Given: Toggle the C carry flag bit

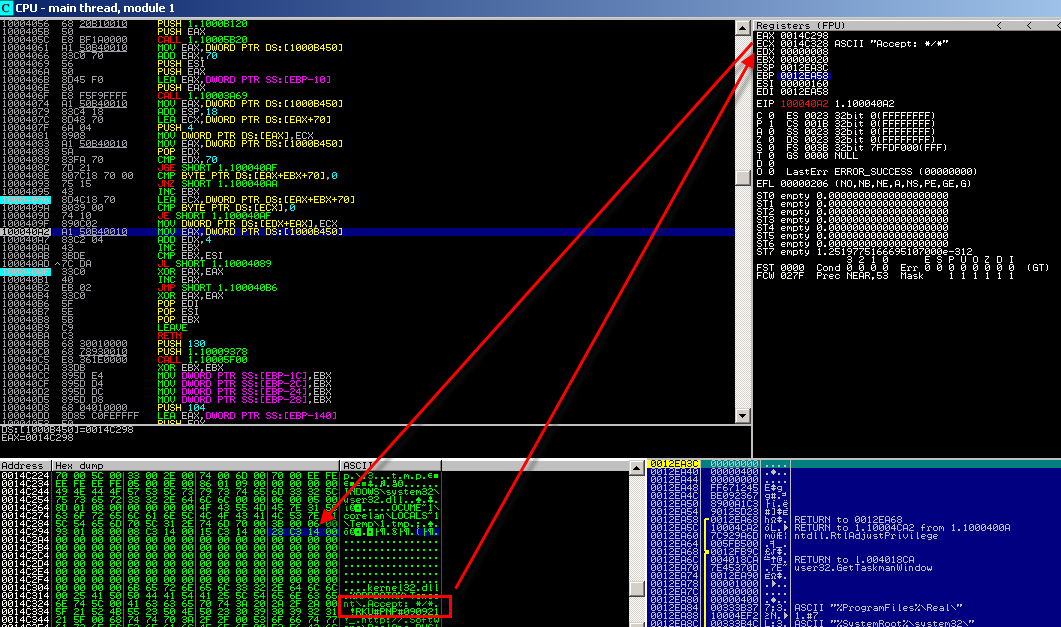Looking at the screenshot, I should pyautogui.click(x=765, y=116).
